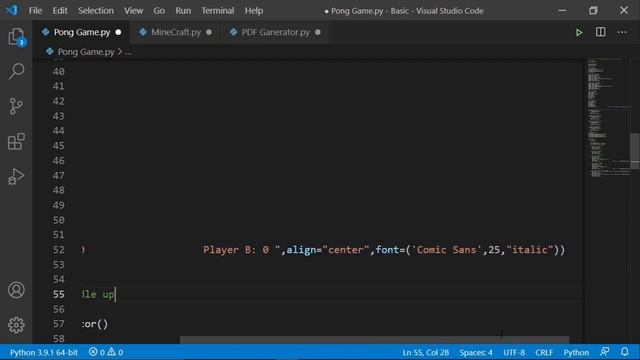Open the Explorer view in activity bar
Image resolution: width=640 pixels, height=360 pixels.
click(x=16, y=37)
